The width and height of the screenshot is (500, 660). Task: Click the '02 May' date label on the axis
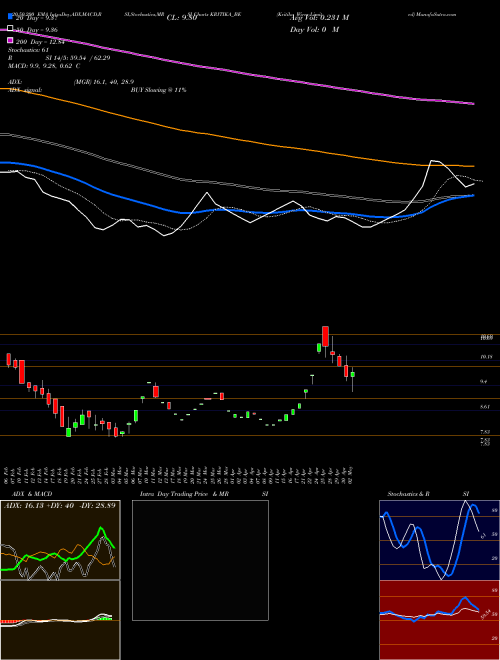pos(353,474)
